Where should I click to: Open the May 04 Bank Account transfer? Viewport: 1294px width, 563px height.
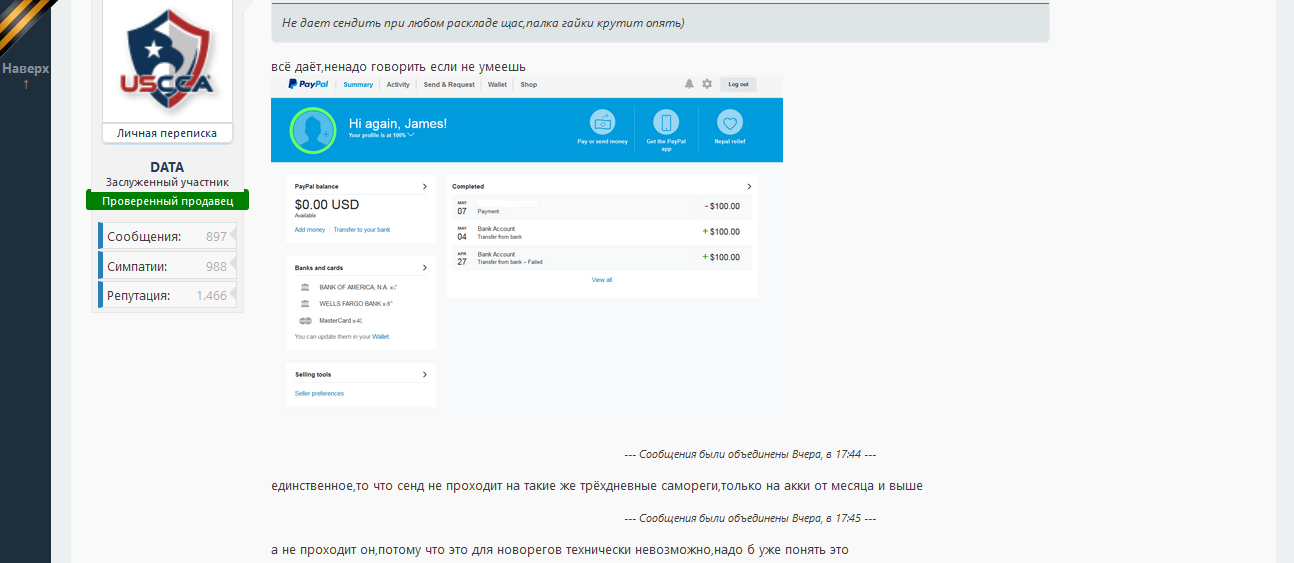click(601, 232)
